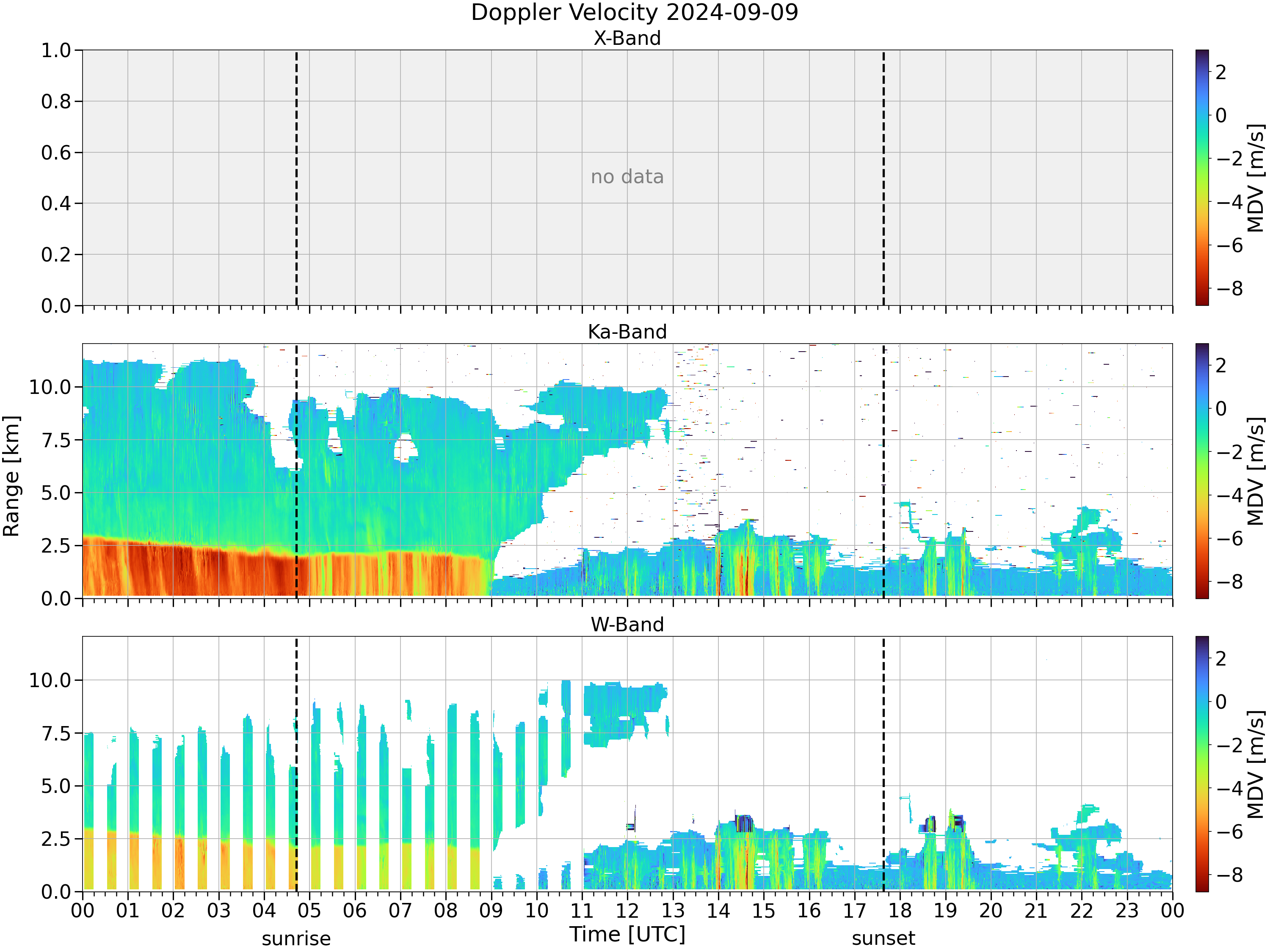Click the 'no data' label in X-Band panel
Screen dimensions: 1270x952
[x=627, y=177]
